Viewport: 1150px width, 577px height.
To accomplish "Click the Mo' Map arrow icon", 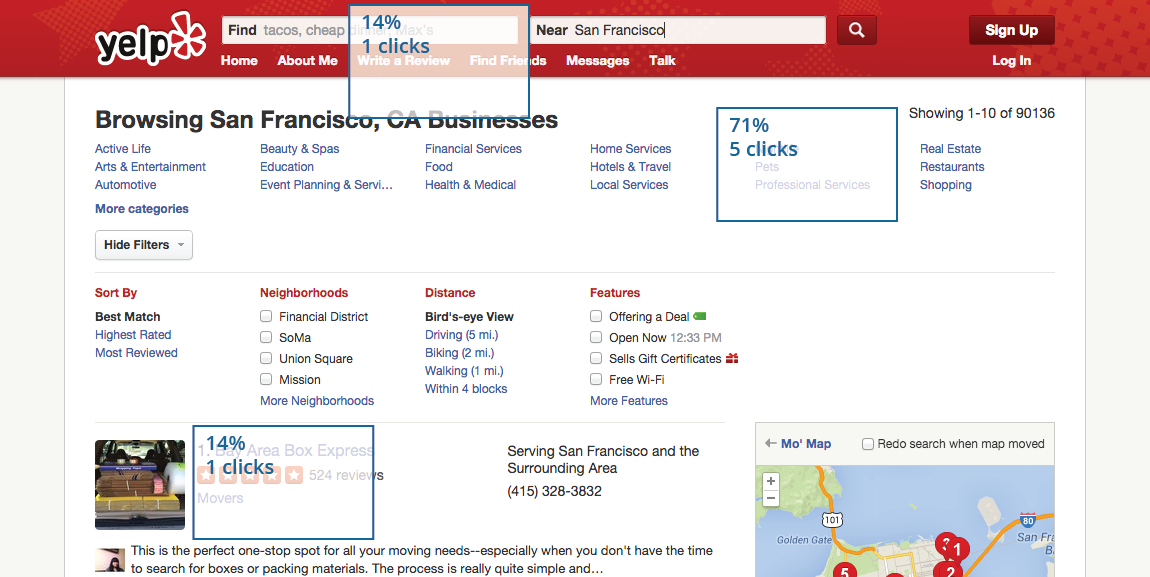I will pos(771,444).
